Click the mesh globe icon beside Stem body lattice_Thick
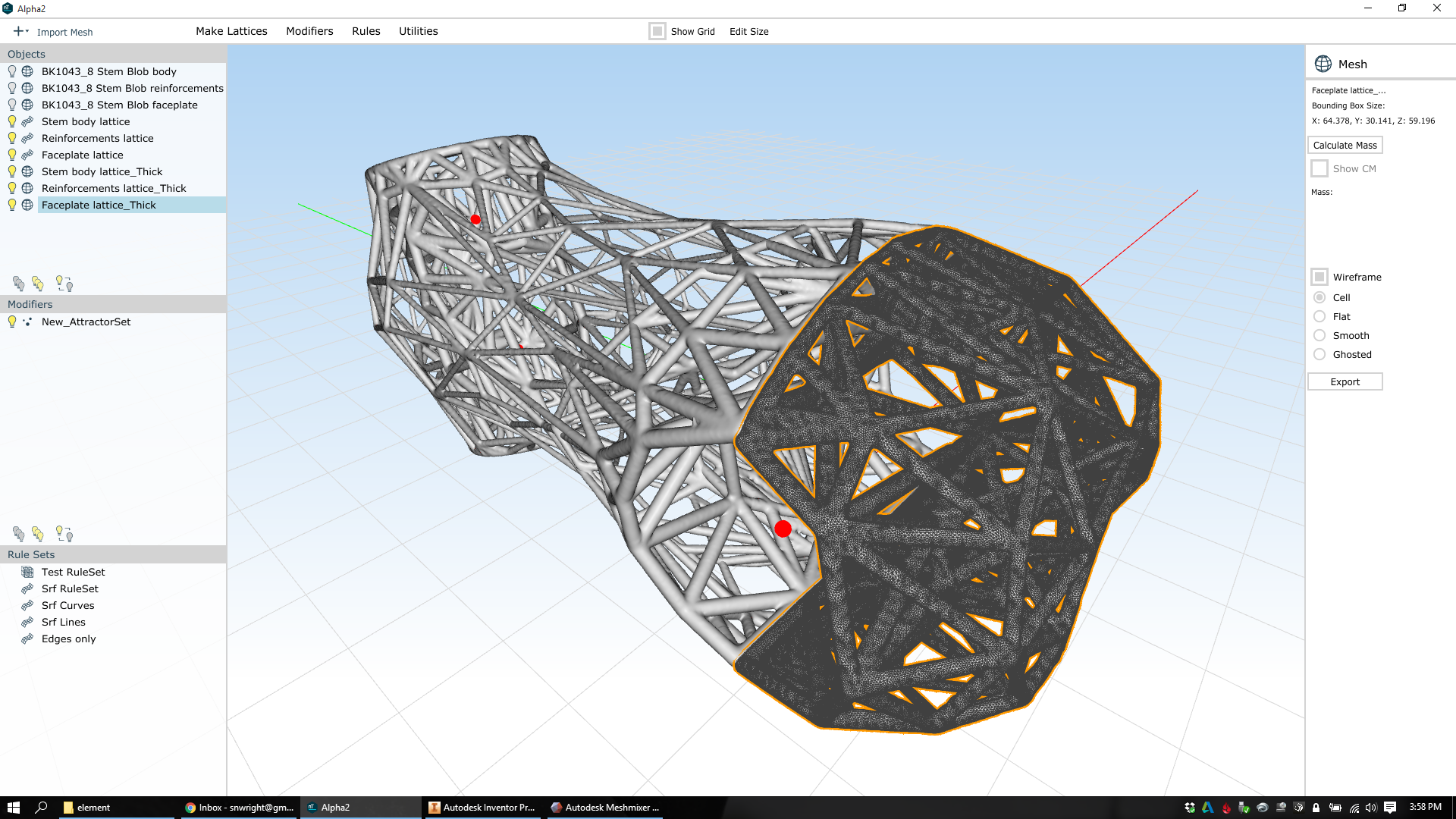Viewport: 1456px width, 819px height. [x=27, y=171]
